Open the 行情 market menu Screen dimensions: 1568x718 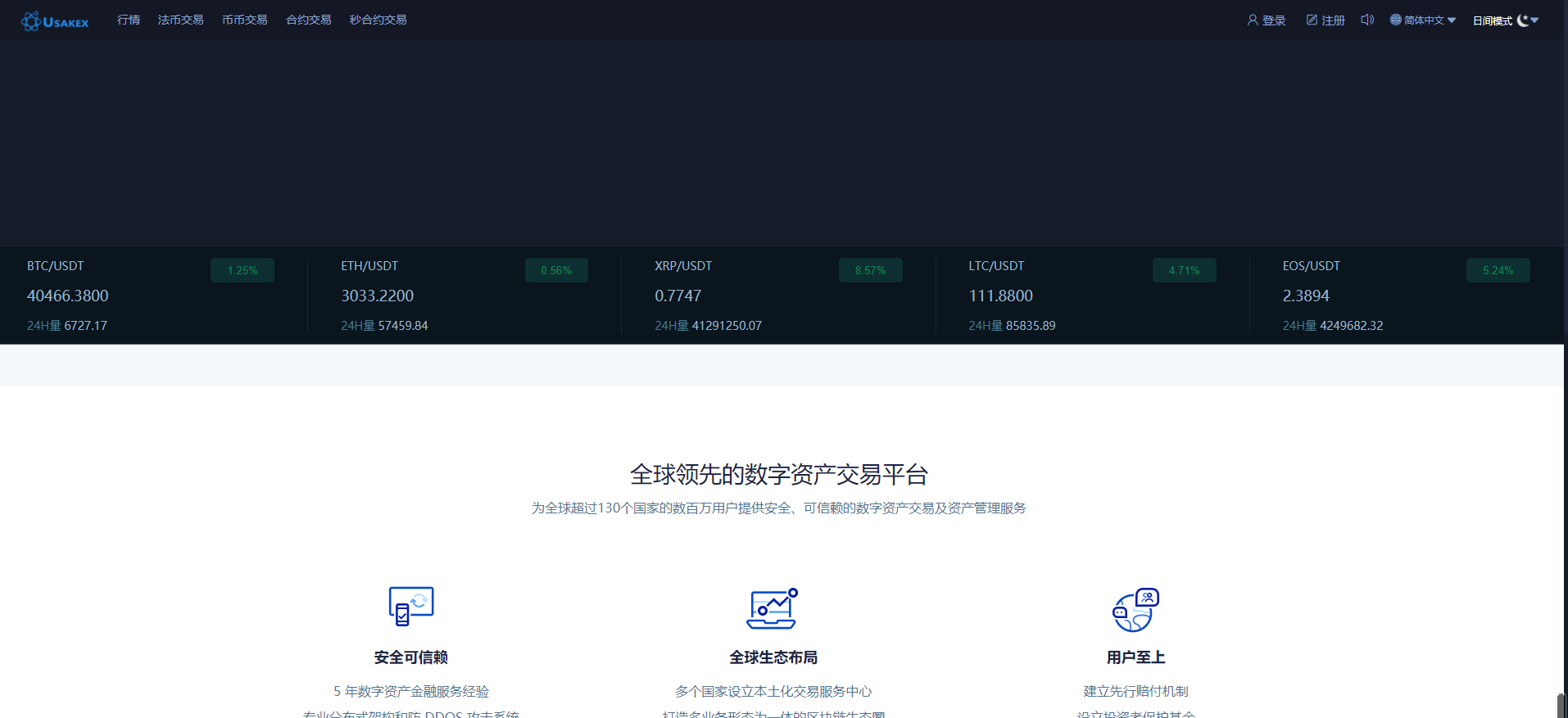point(129,20)
